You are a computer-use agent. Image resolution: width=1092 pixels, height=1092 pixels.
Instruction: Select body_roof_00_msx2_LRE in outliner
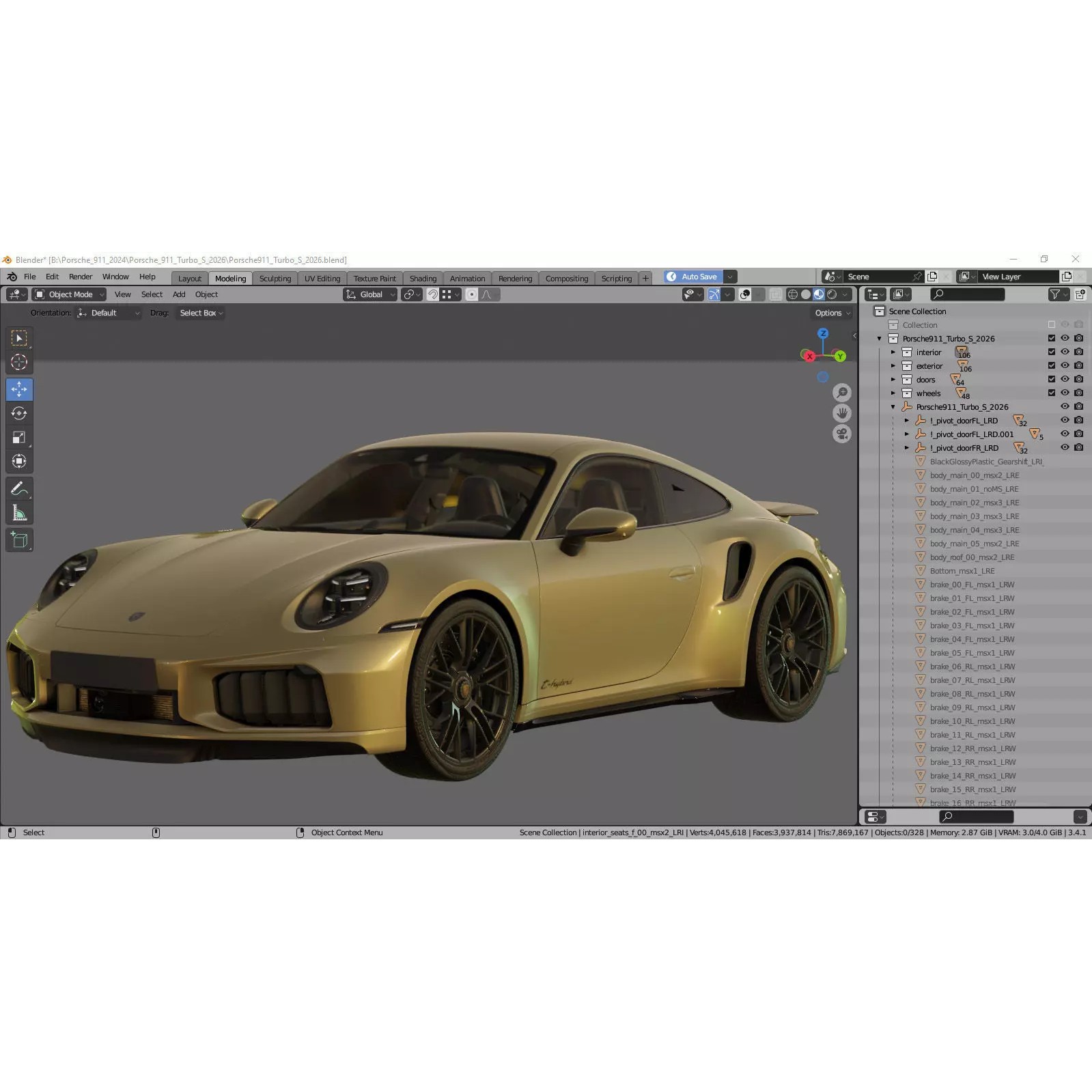point(972,557)
